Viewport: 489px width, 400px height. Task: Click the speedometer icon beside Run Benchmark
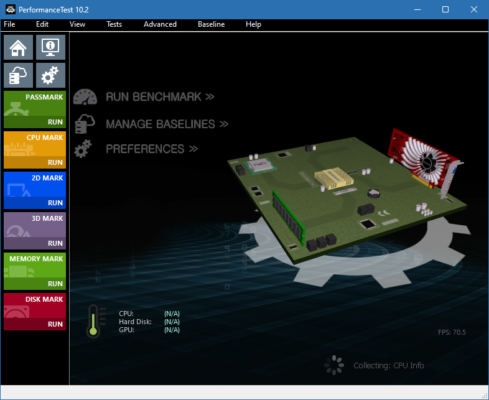(x=85, y=97)
